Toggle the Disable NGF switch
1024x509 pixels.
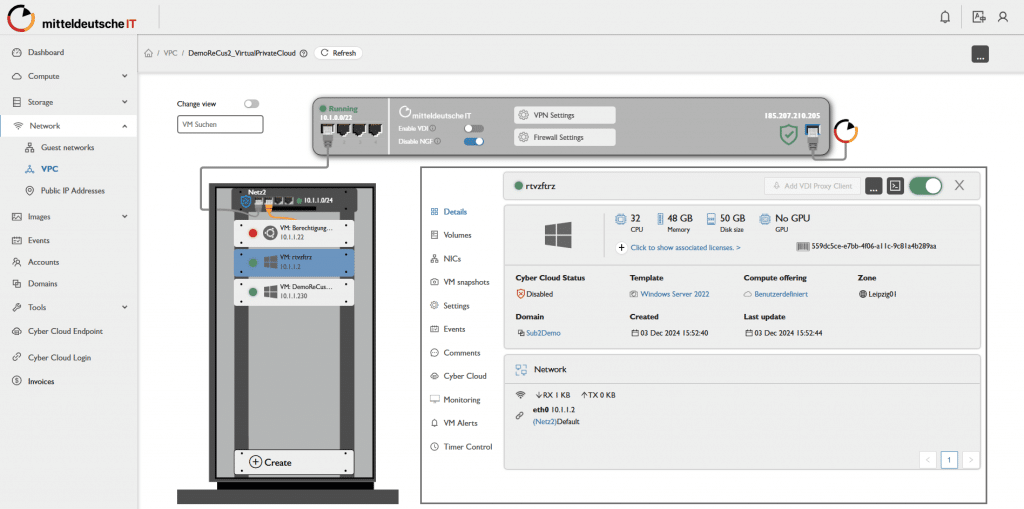[x=473, y=140]
